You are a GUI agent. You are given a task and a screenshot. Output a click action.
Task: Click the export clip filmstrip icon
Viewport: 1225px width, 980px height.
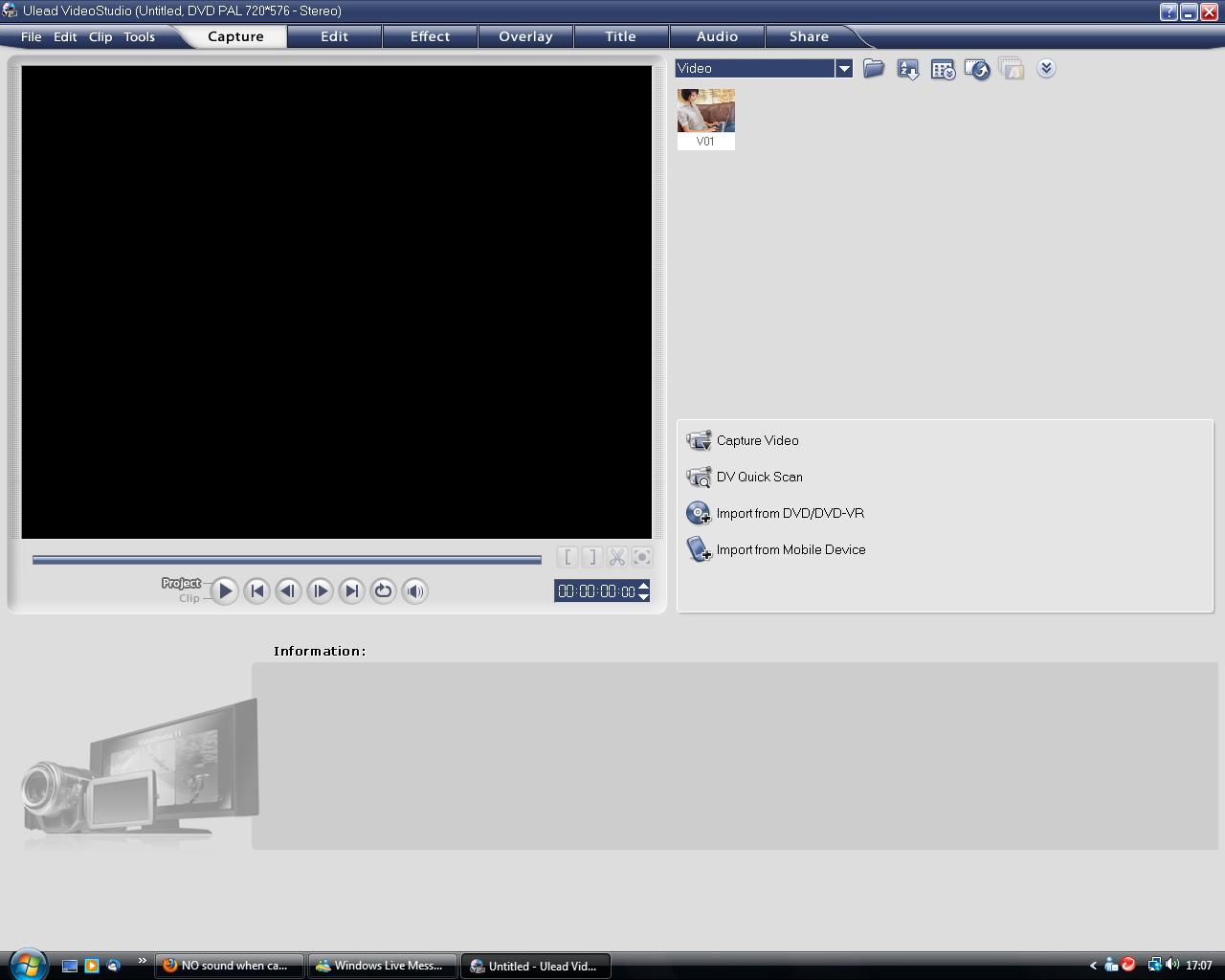click(x=977, y=69)
